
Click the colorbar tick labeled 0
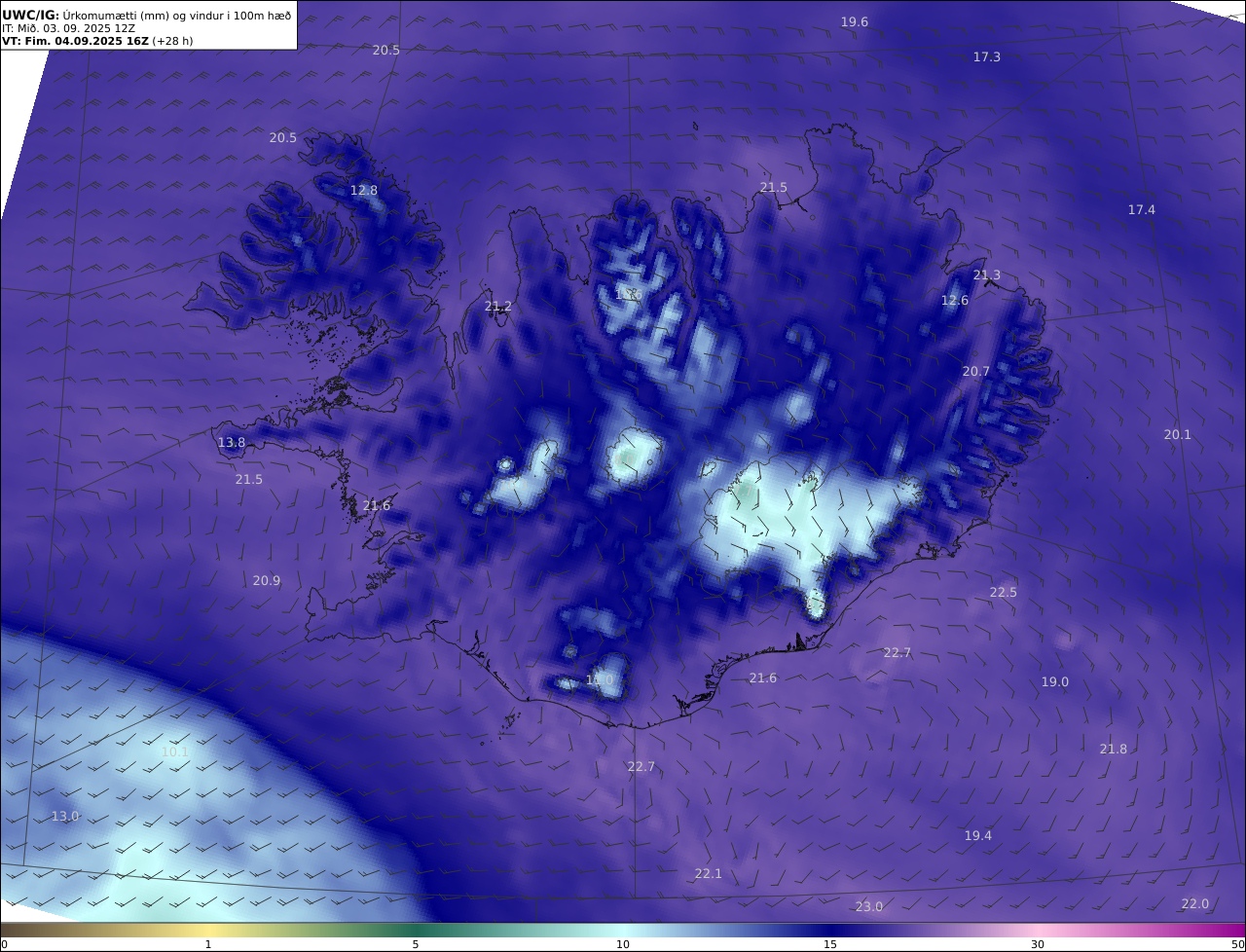5,944
